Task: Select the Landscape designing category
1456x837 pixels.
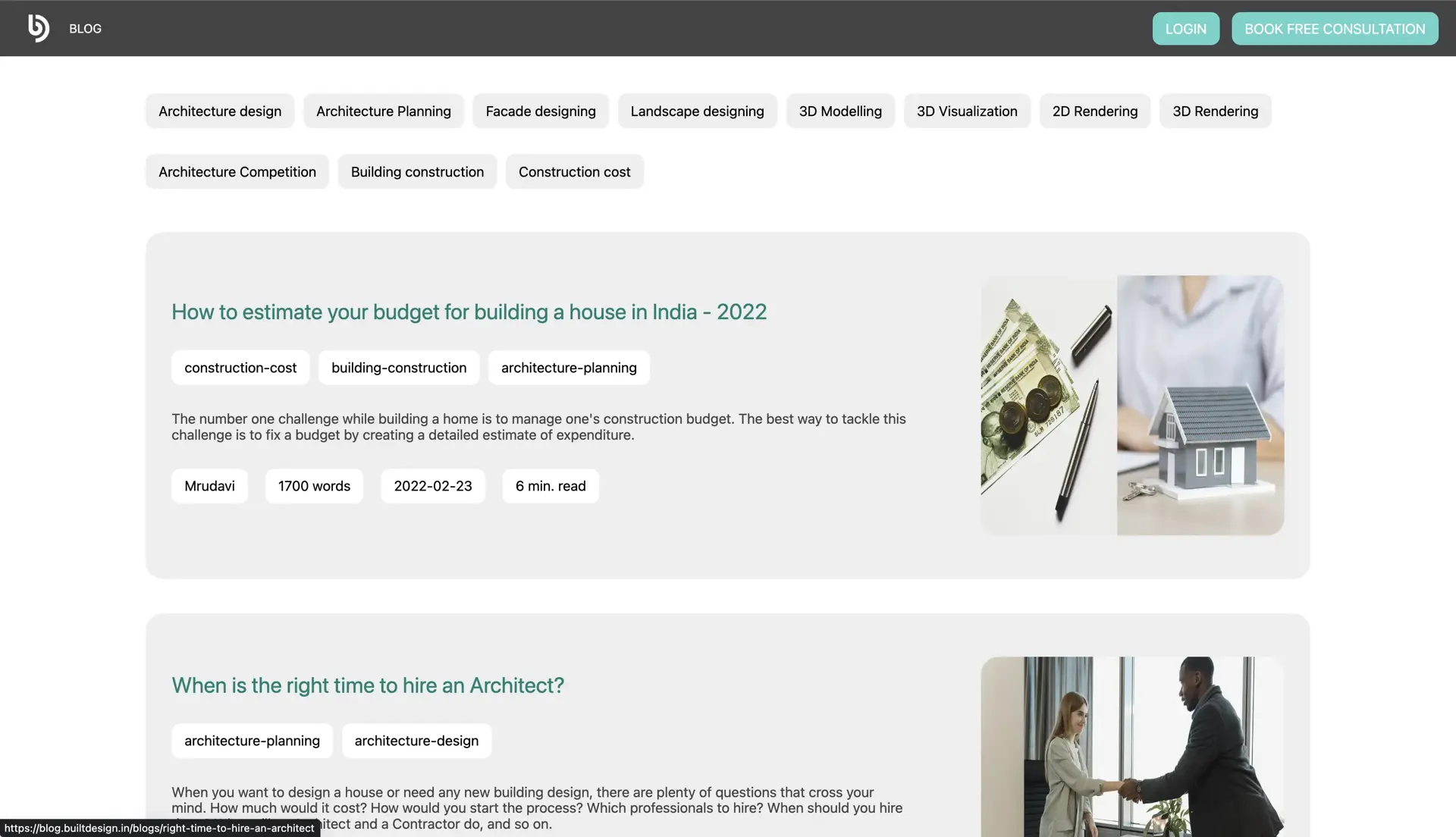Action: click(697, 111)
